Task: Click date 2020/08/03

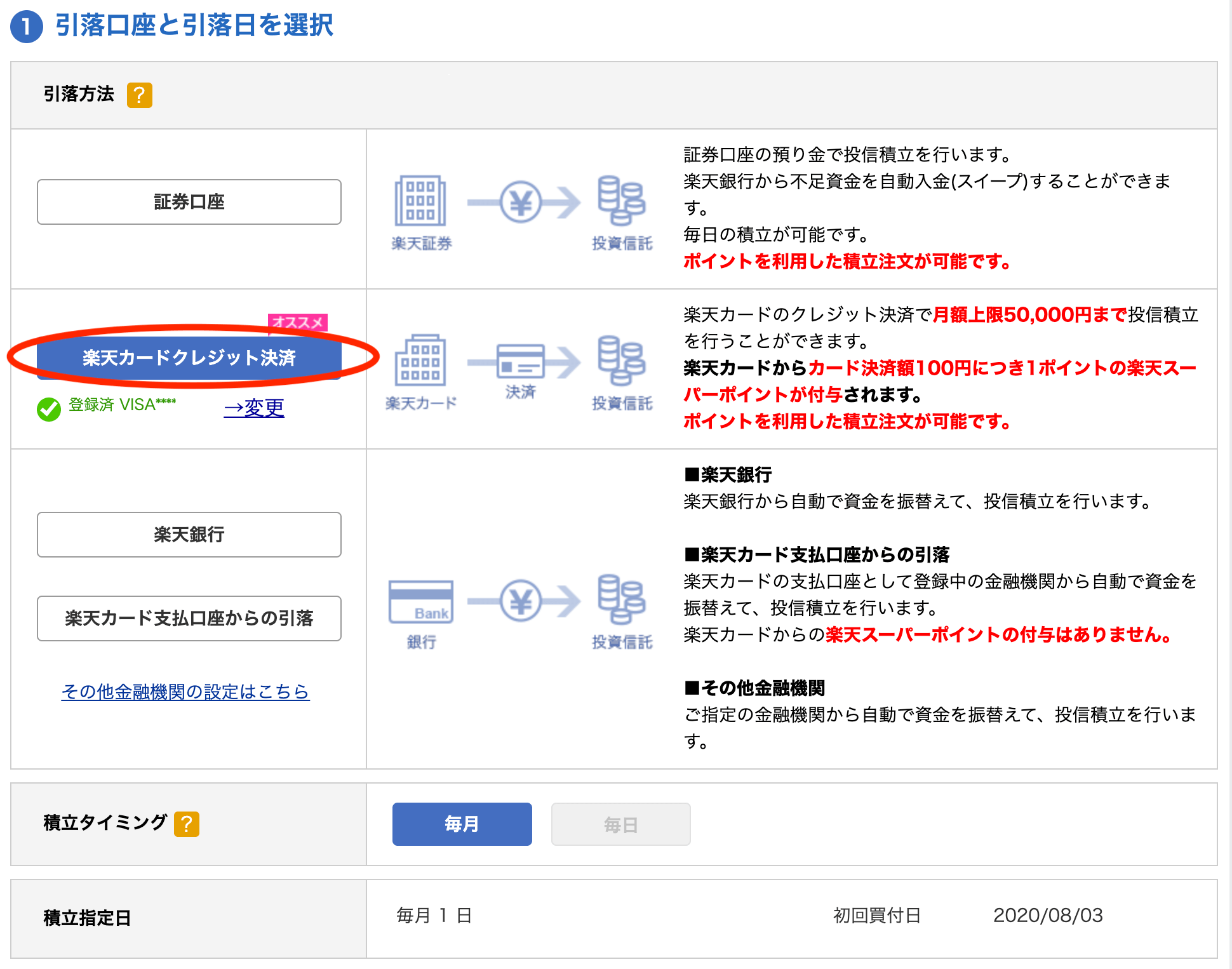Action: (x=1048, y=916)
